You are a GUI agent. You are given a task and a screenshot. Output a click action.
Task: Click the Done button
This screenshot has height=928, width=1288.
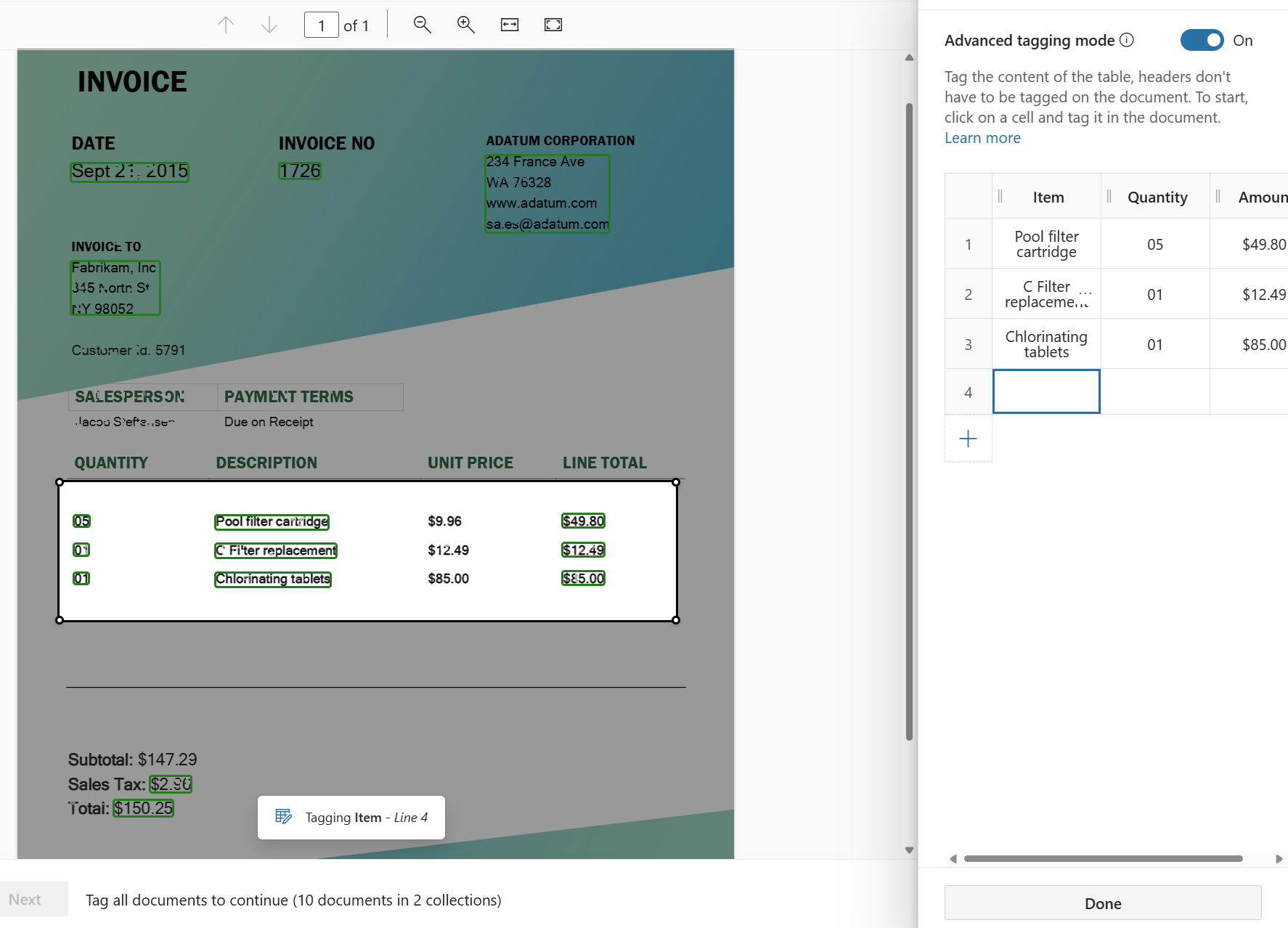[x=1103, y=903]
